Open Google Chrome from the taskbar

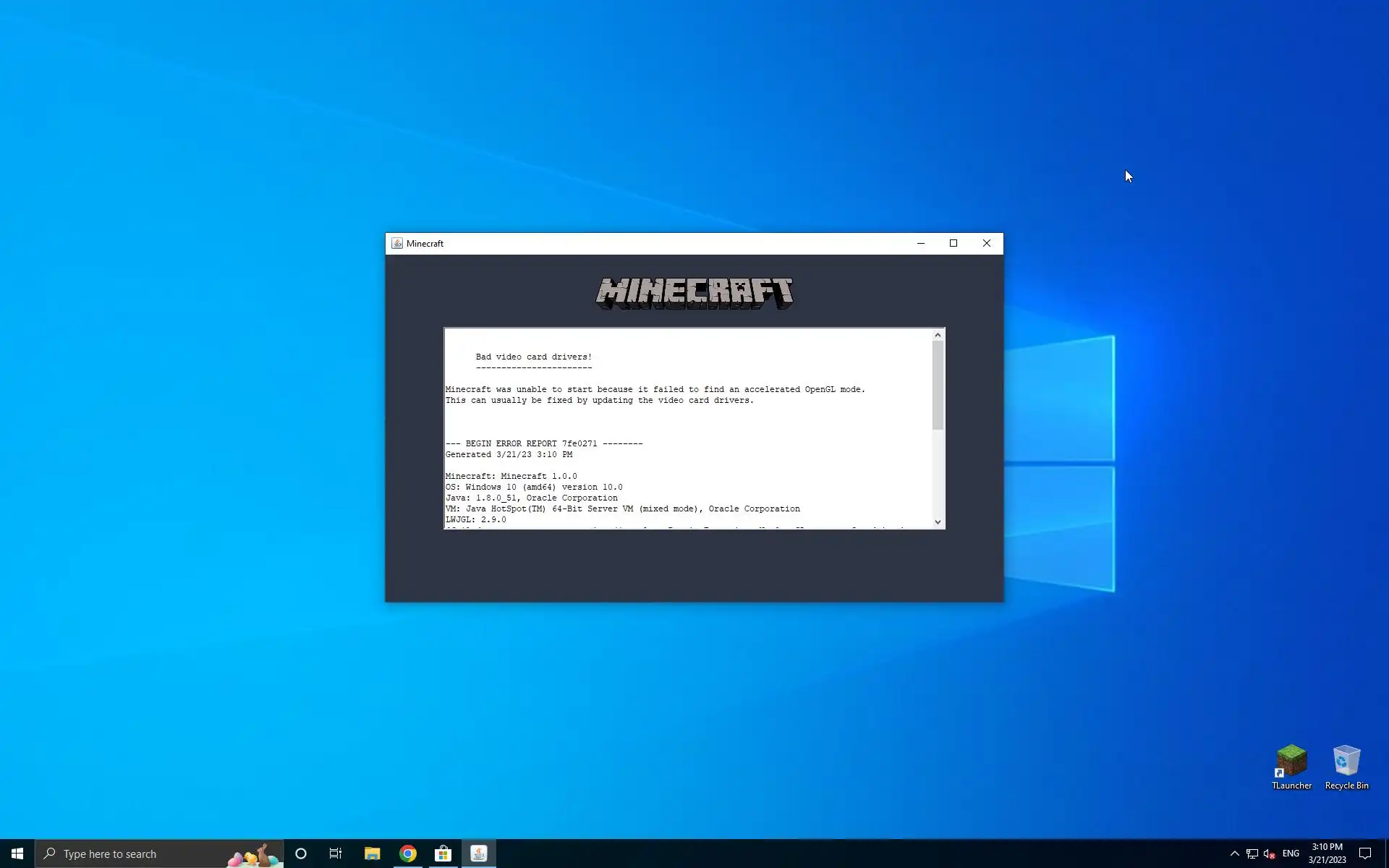(x=408, y=854)
